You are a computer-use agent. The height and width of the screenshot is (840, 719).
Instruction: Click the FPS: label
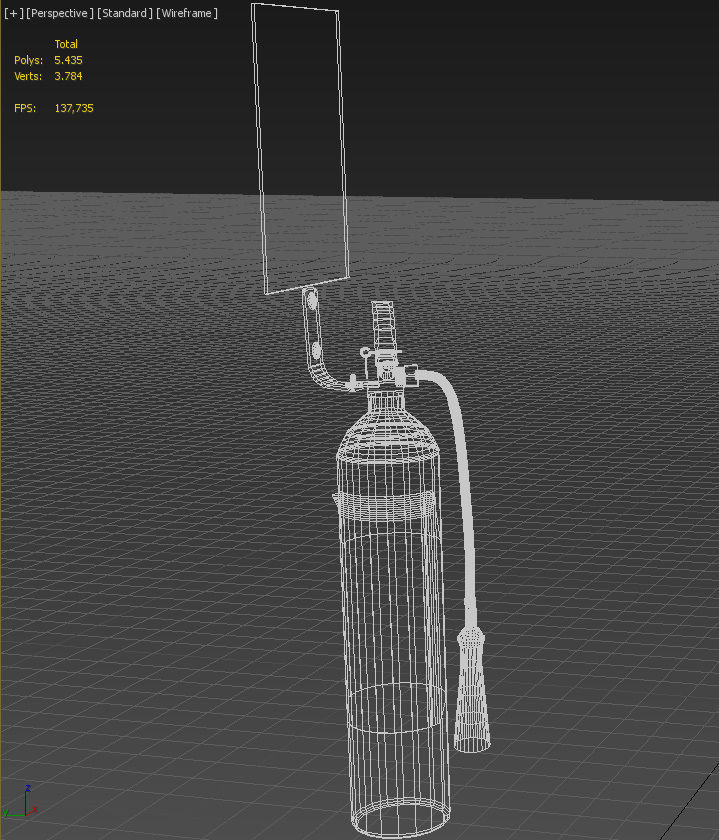(25, 108)
